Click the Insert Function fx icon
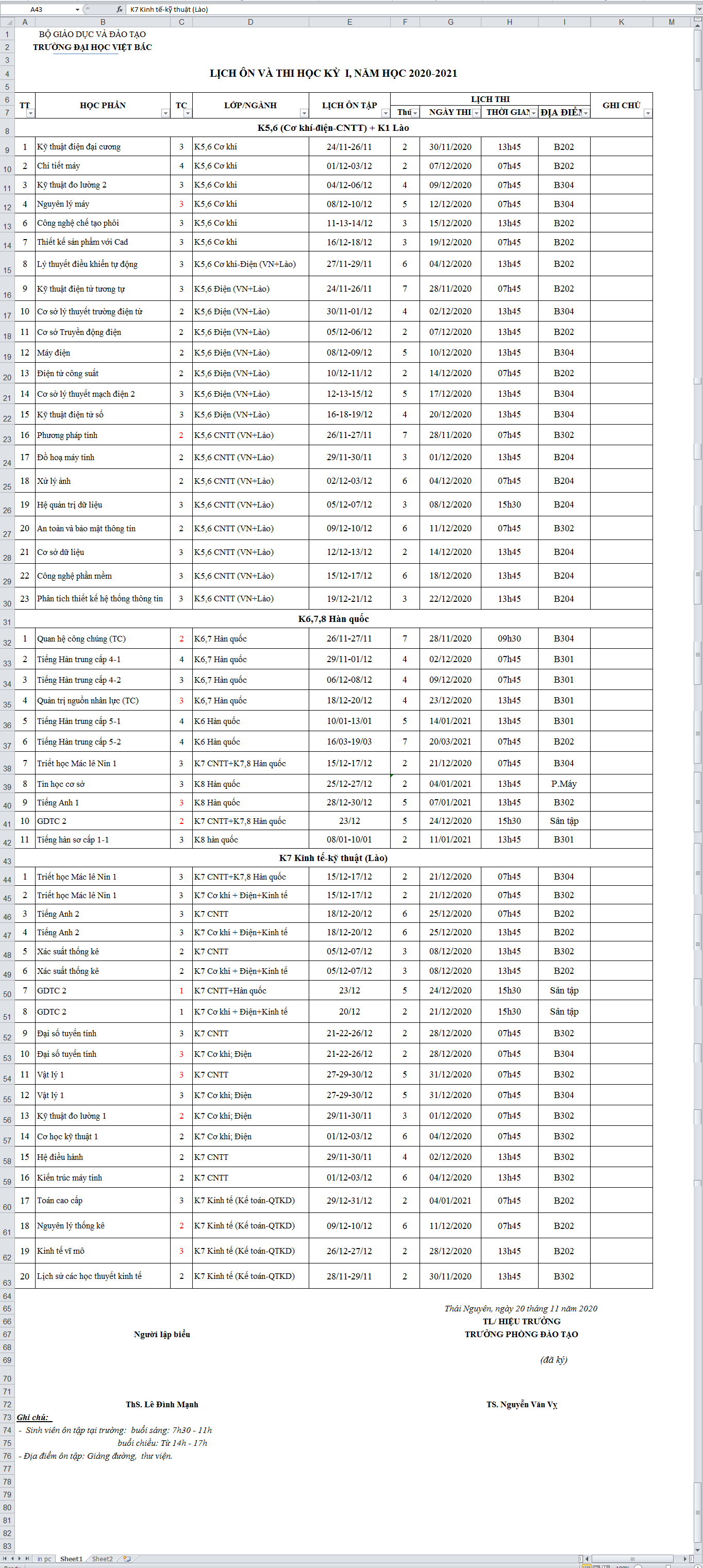This screenshot has width=703, height=1568. pyautogui.click(x=119, y=9)
